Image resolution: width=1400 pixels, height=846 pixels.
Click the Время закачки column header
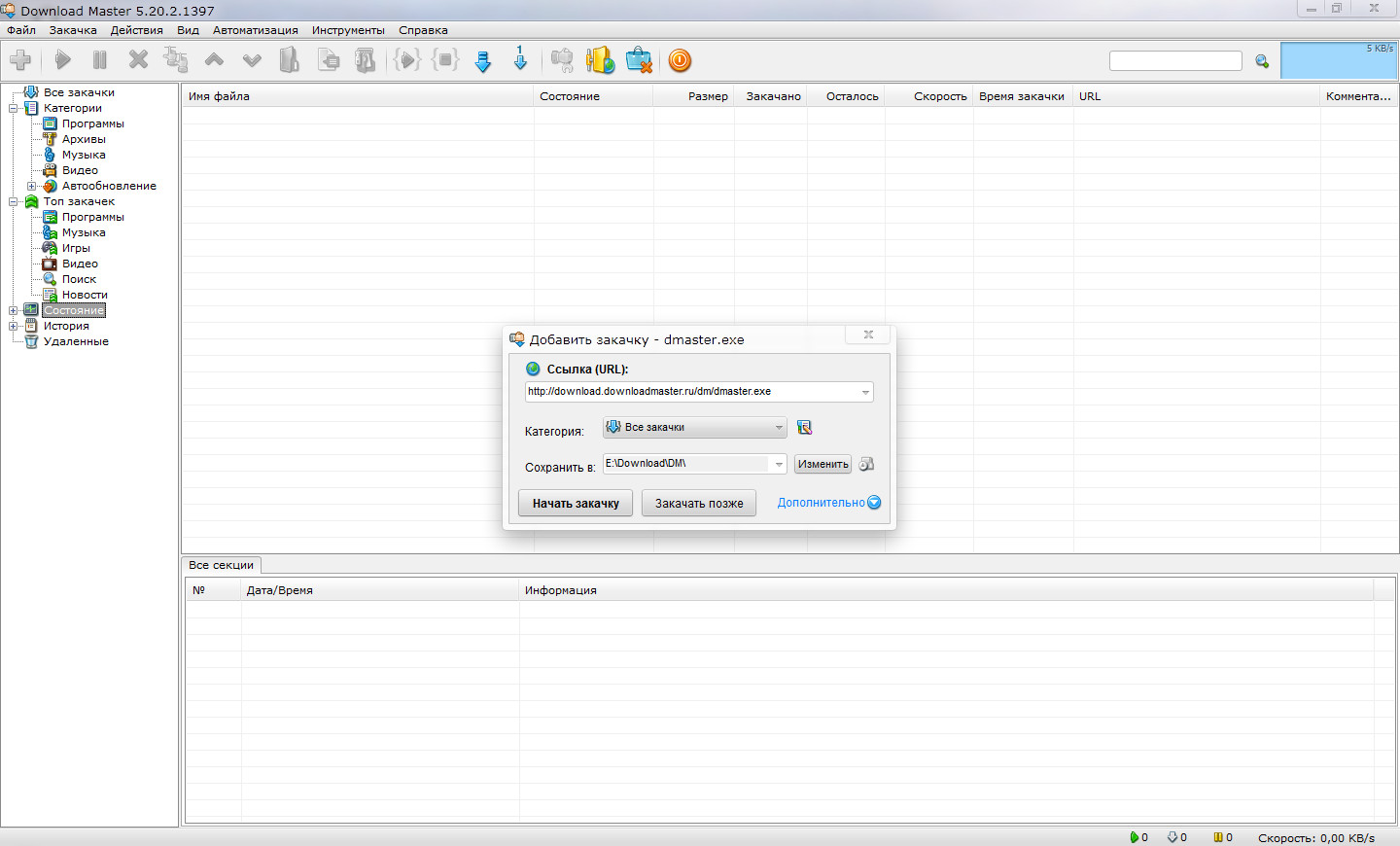click(1024, 96)
